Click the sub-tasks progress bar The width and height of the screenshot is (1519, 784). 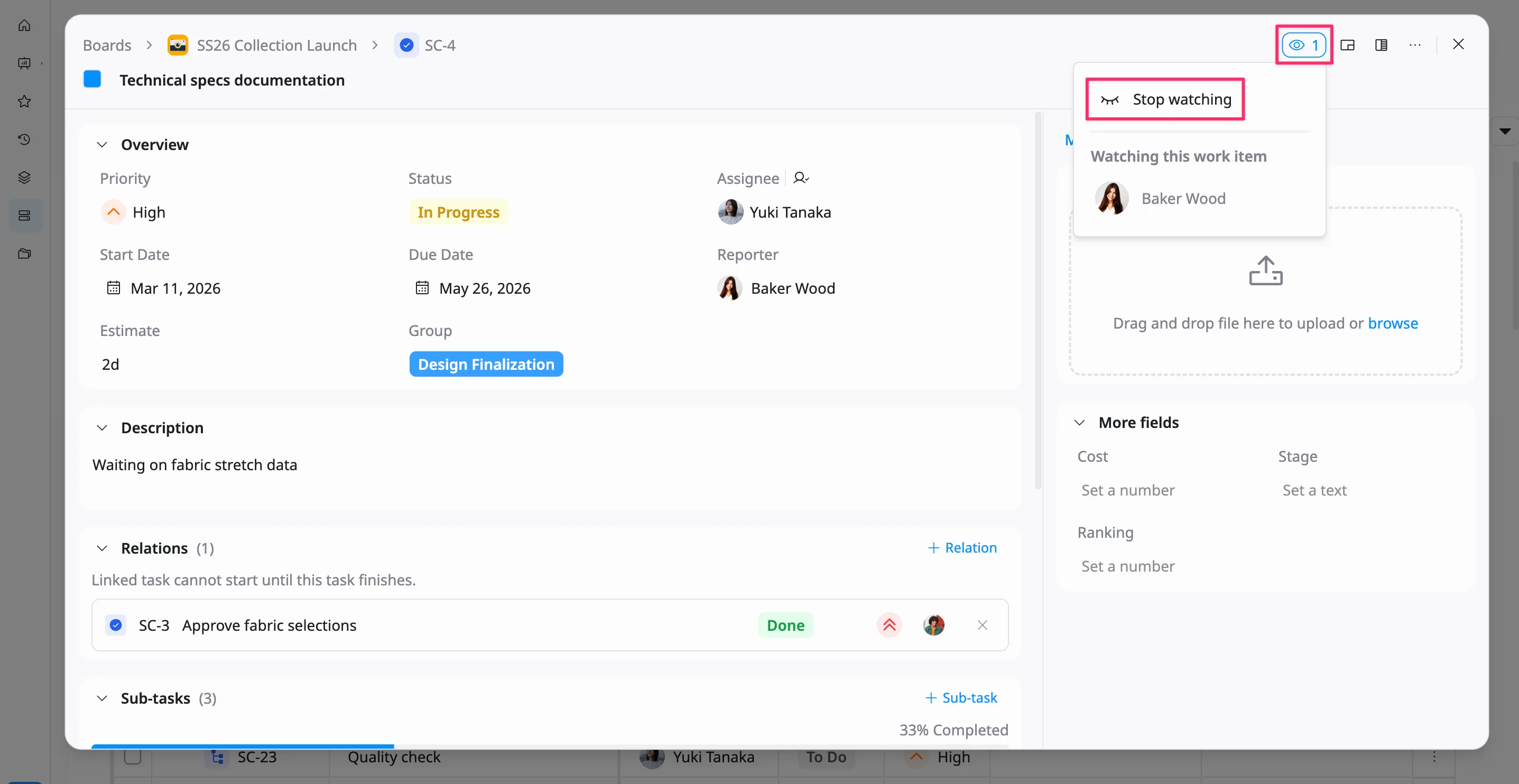(550, 746)
